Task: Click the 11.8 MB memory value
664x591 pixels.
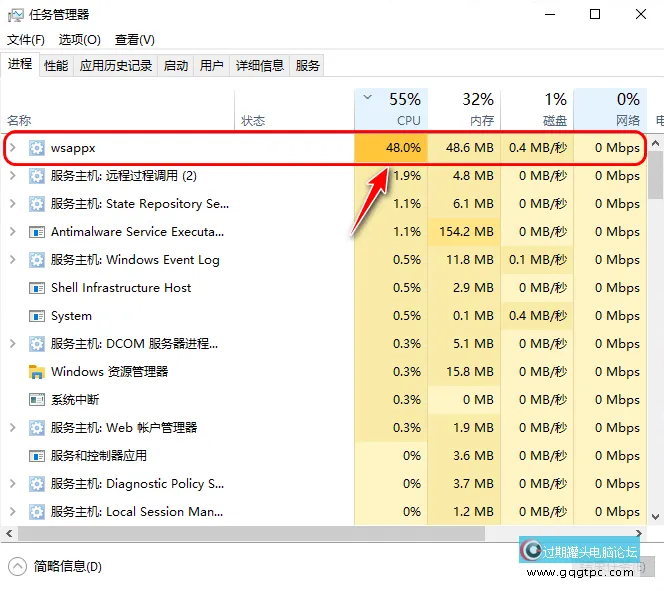Action: coord(470,260)
